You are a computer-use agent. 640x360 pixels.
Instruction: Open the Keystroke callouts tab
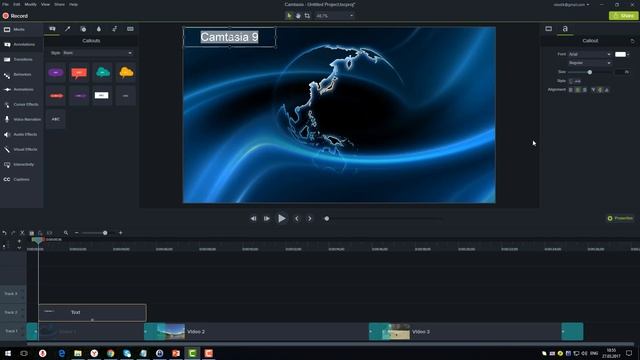point(130,29)
